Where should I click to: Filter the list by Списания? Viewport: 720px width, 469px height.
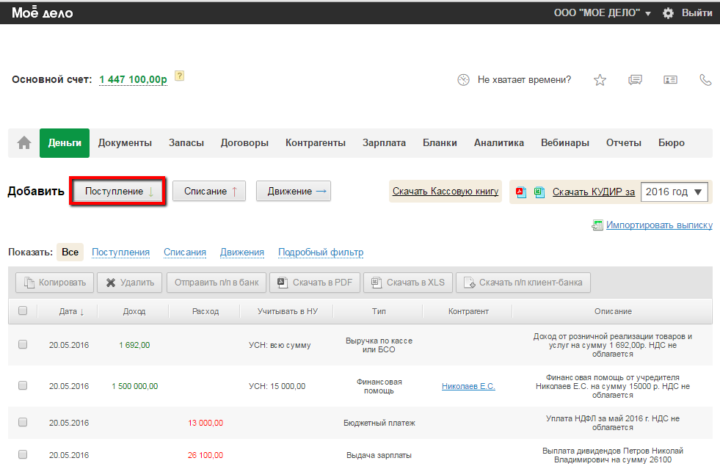[184, 252]
